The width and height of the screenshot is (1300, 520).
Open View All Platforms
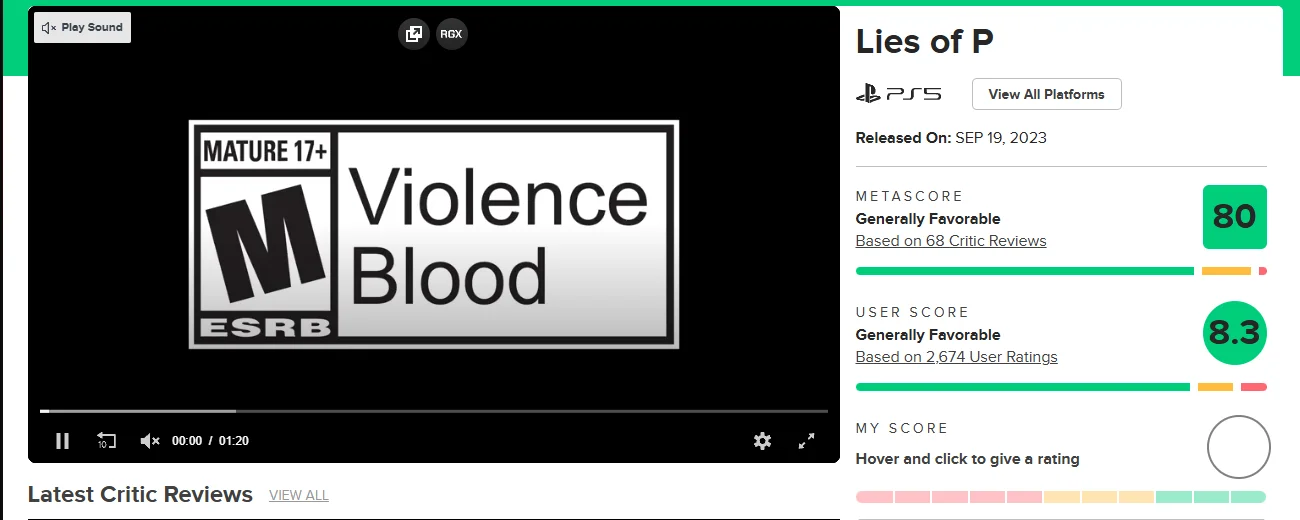[1047, 94]
